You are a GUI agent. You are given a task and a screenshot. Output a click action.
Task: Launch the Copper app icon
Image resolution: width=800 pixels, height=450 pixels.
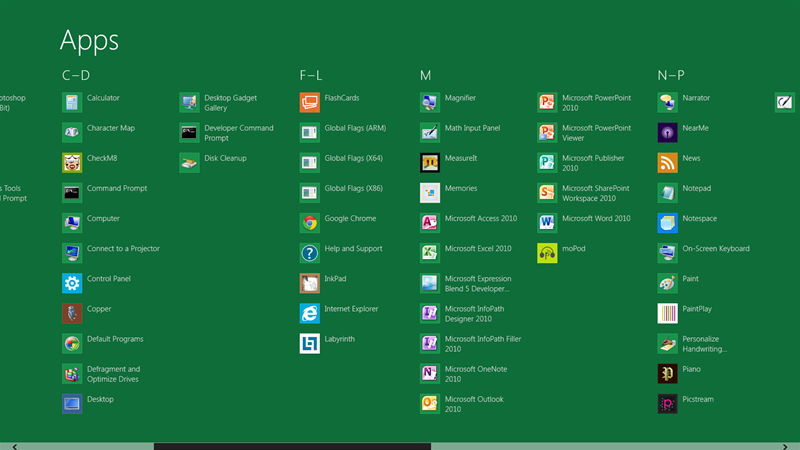pyautogui.click(x=72, y=313)
